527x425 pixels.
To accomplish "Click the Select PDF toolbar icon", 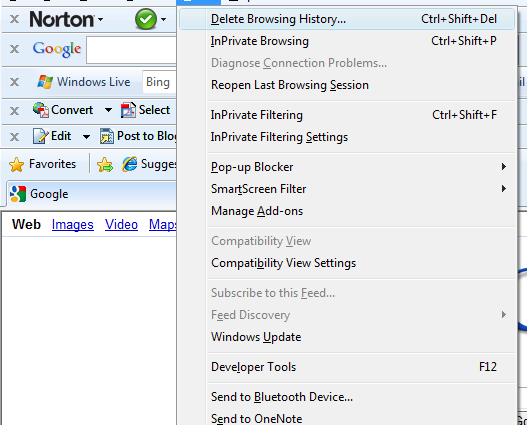I will pos(128,110).
